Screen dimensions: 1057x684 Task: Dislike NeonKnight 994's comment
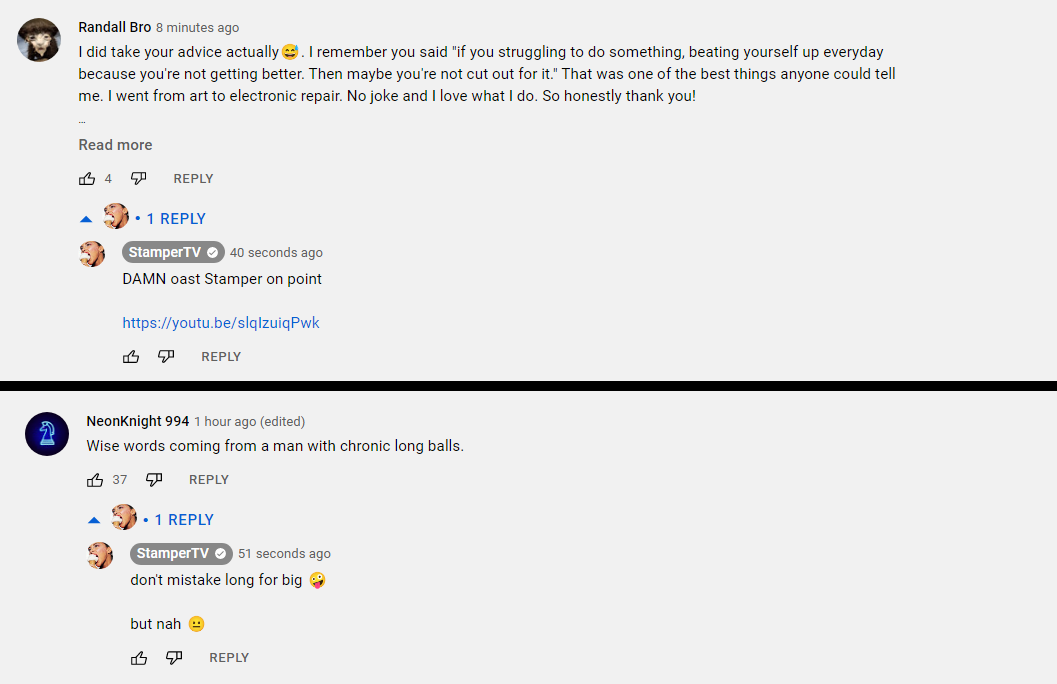pos(153,480)
